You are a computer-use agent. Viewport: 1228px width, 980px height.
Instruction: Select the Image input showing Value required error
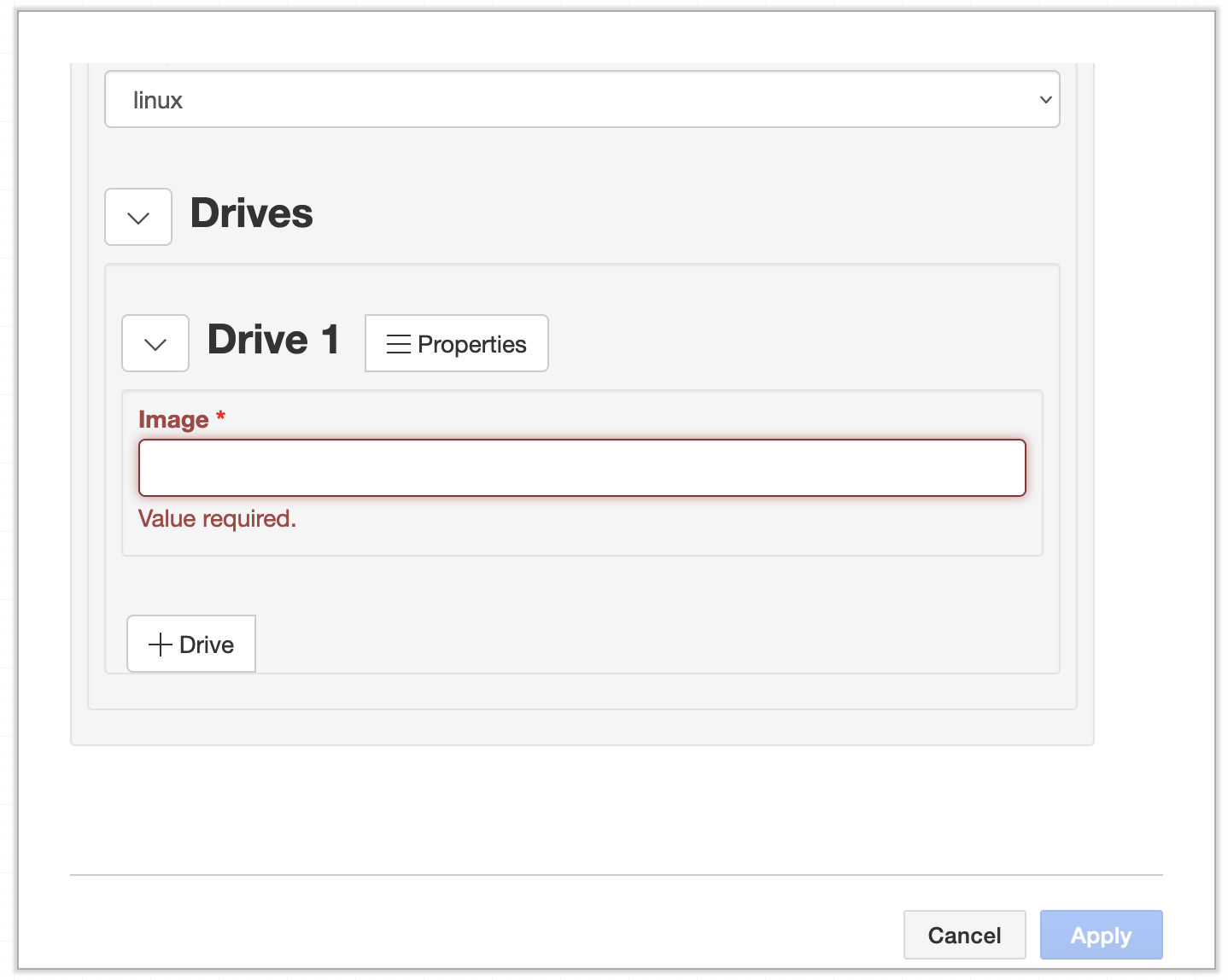pos(582,468)
